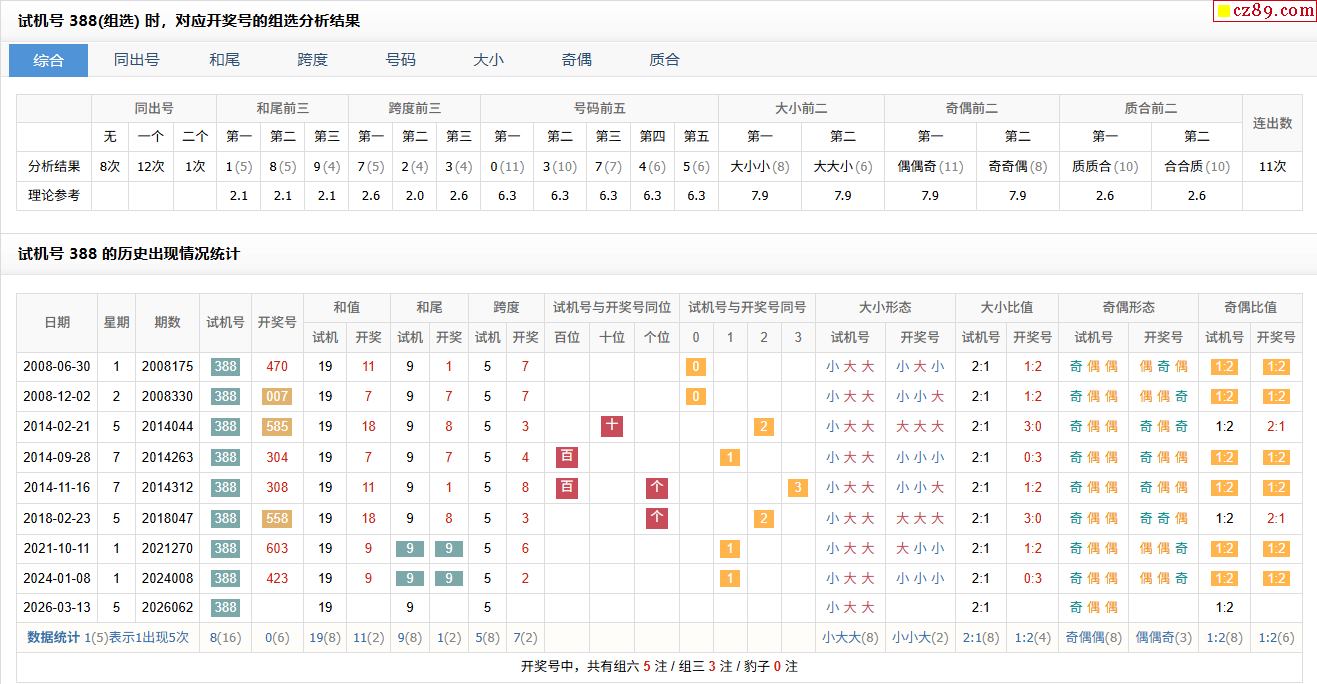
Task: Click the orange 3 badge in the 2014-11-16 row
Action: 797,488
